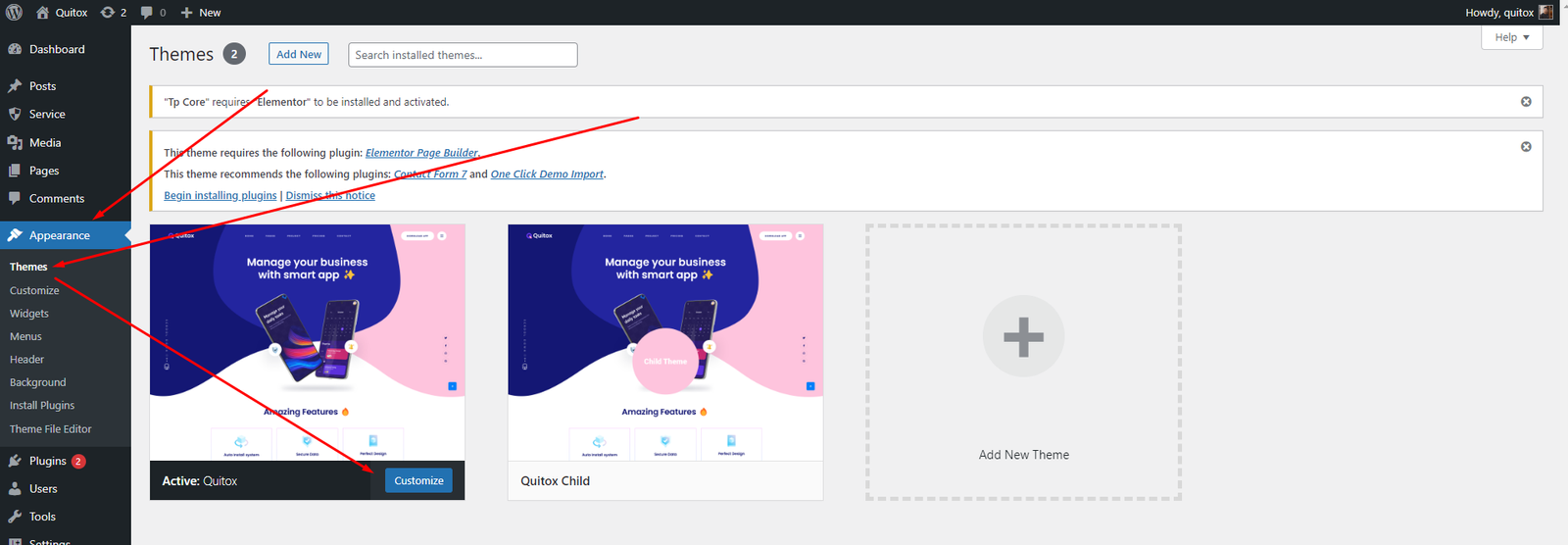Screen dimensions: 1568x545
Task: Open the Posts menu
Action: tap(42, 86)
